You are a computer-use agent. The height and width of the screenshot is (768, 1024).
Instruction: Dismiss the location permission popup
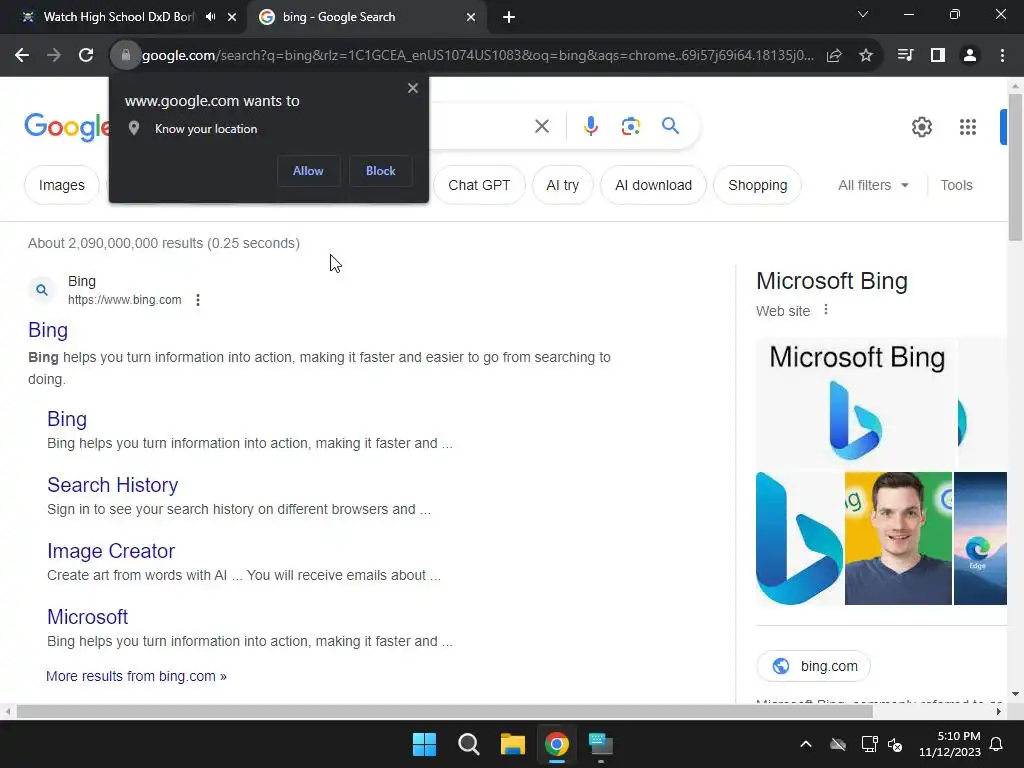click(x=413, y=88)
